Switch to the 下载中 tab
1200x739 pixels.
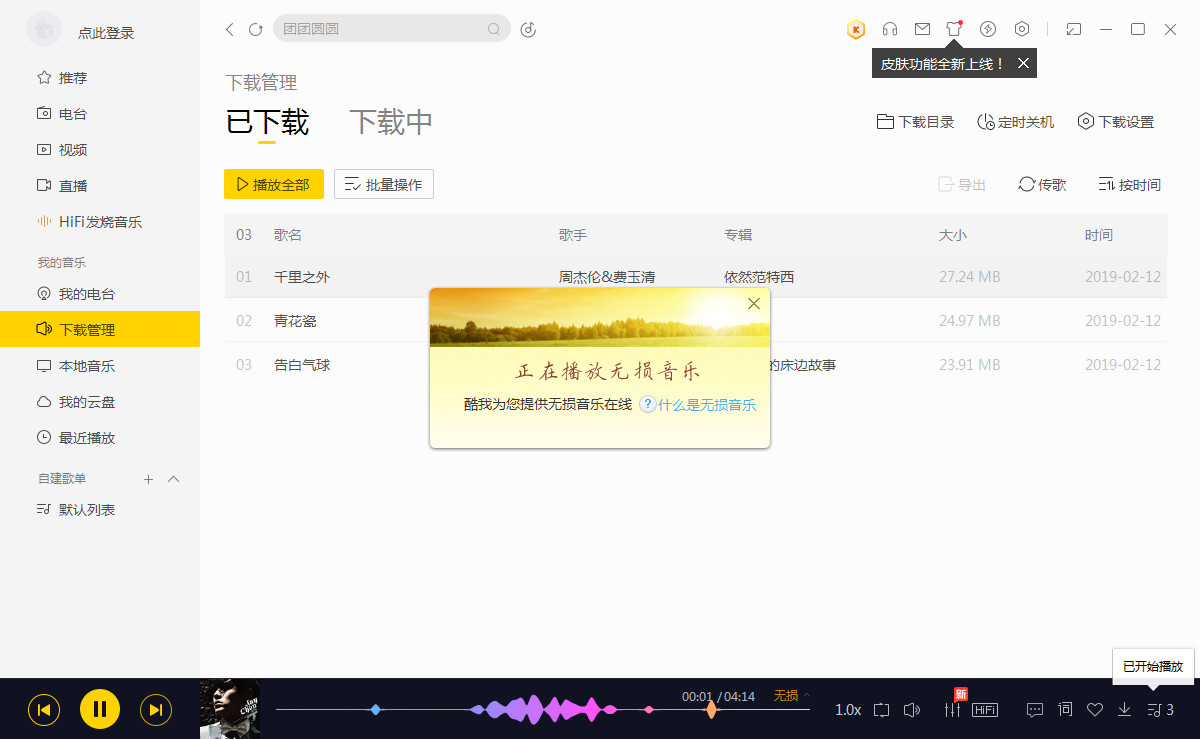390,120
